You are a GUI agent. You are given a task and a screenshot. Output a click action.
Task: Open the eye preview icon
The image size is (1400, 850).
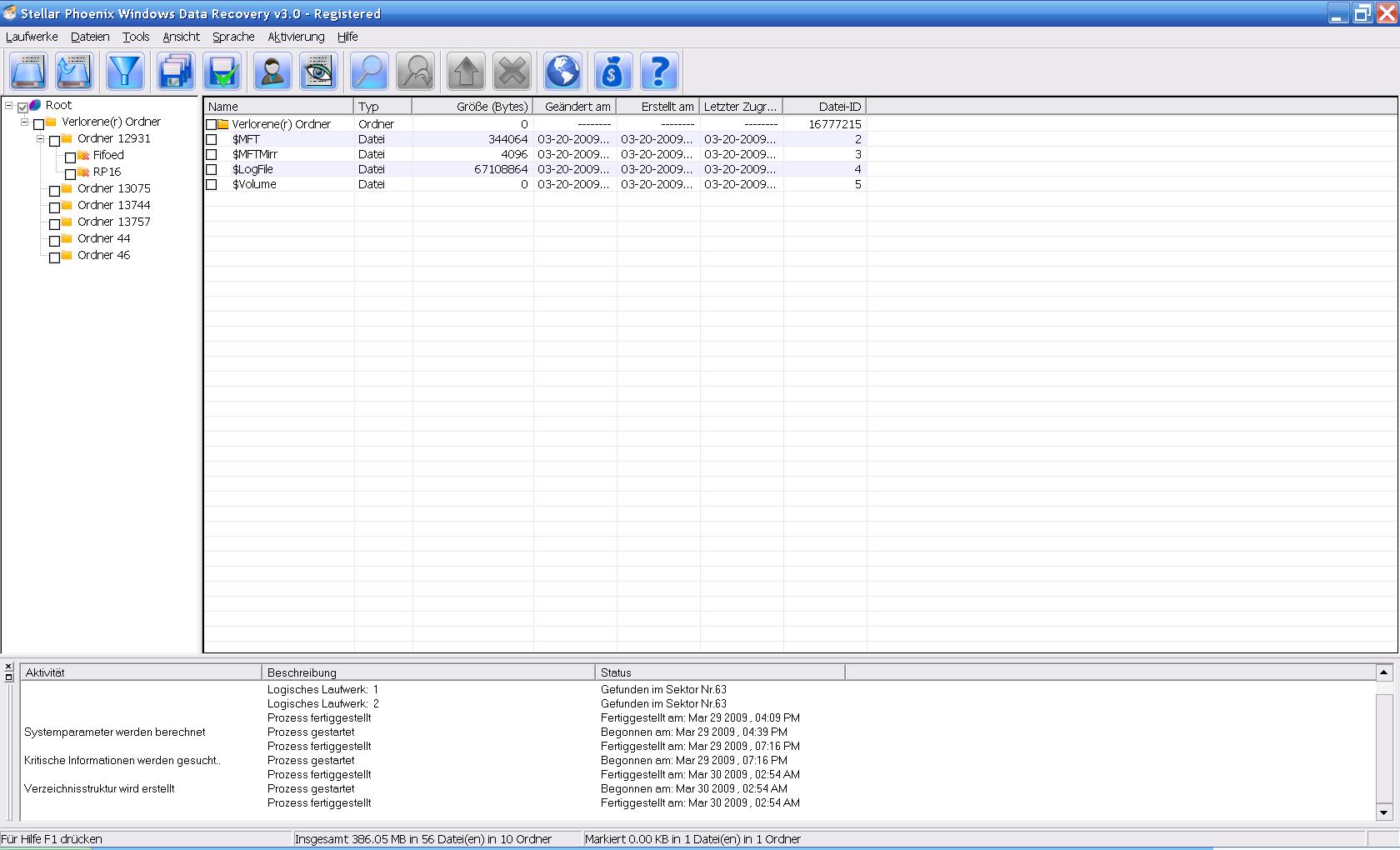[x=318, y=72]
